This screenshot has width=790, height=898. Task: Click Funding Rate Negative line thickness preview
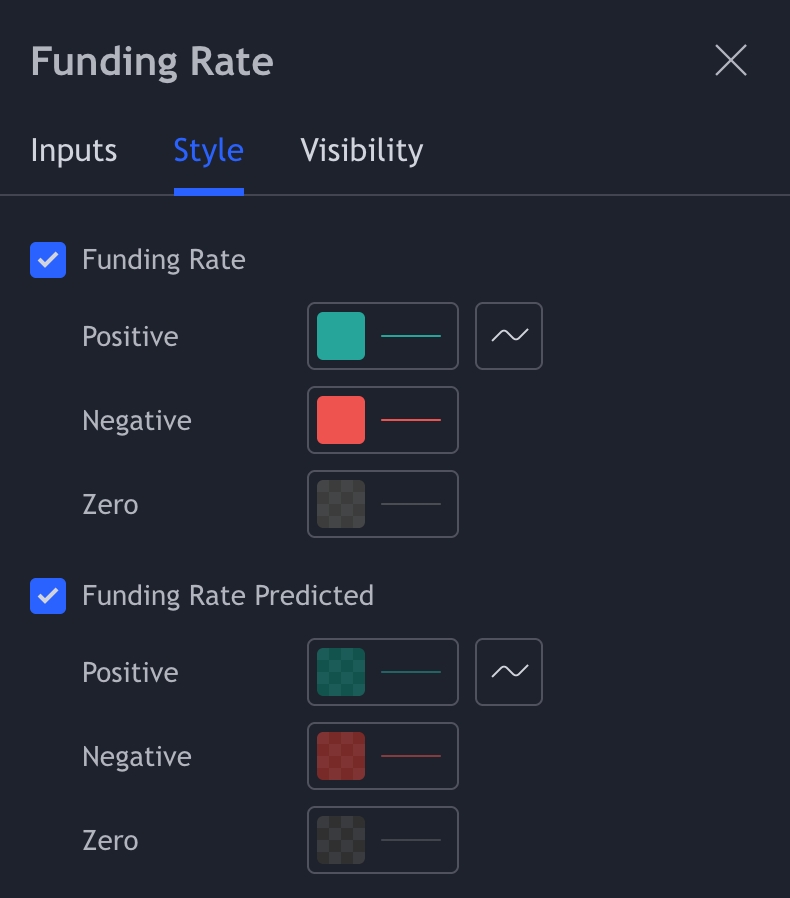(411, 420)
